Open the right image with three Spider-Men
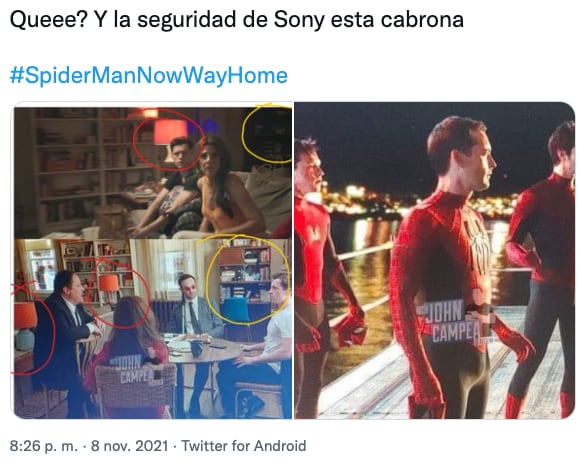Viewport: 581px width, 463px height. click(x=435, y=260)
